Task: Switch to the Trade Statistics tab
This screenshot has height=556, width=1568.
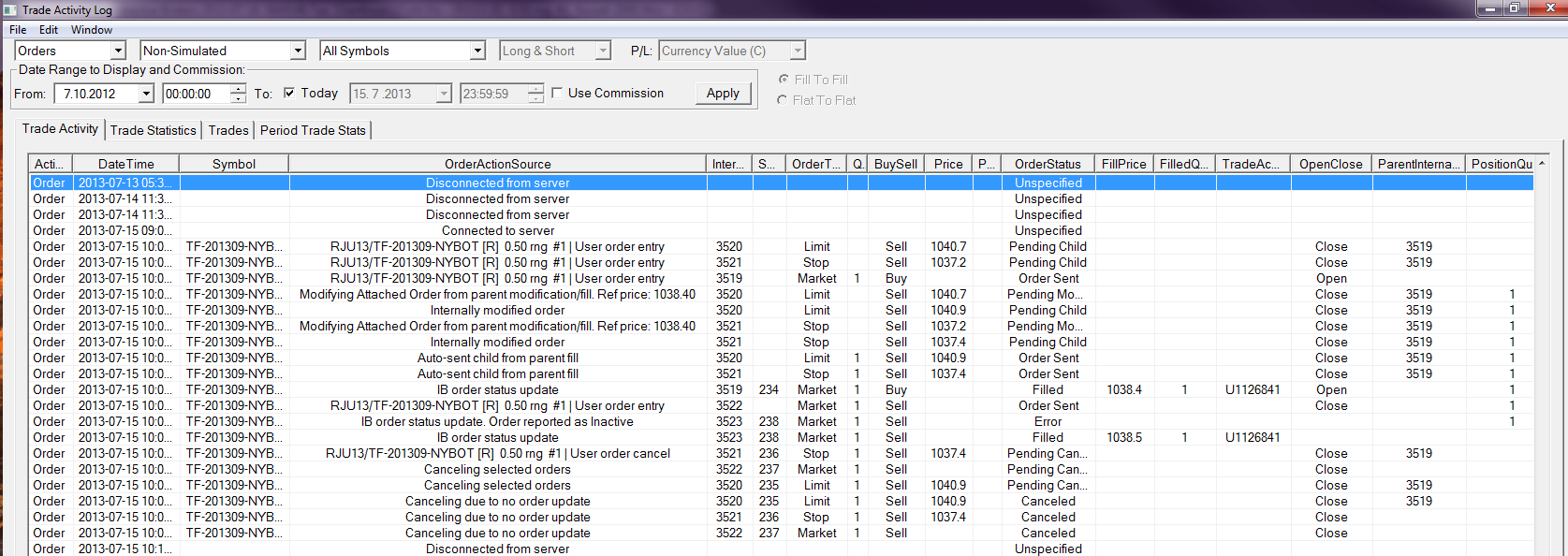Action: tap(154, 130)
